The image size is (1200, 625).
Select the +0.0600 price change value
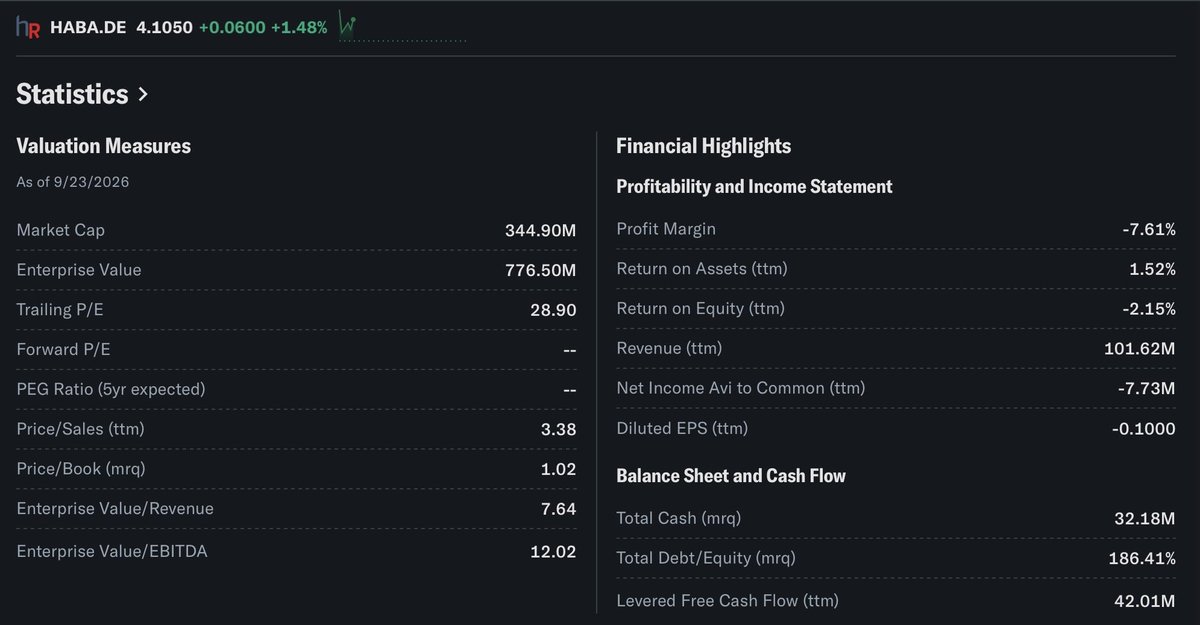coord(232,27)
